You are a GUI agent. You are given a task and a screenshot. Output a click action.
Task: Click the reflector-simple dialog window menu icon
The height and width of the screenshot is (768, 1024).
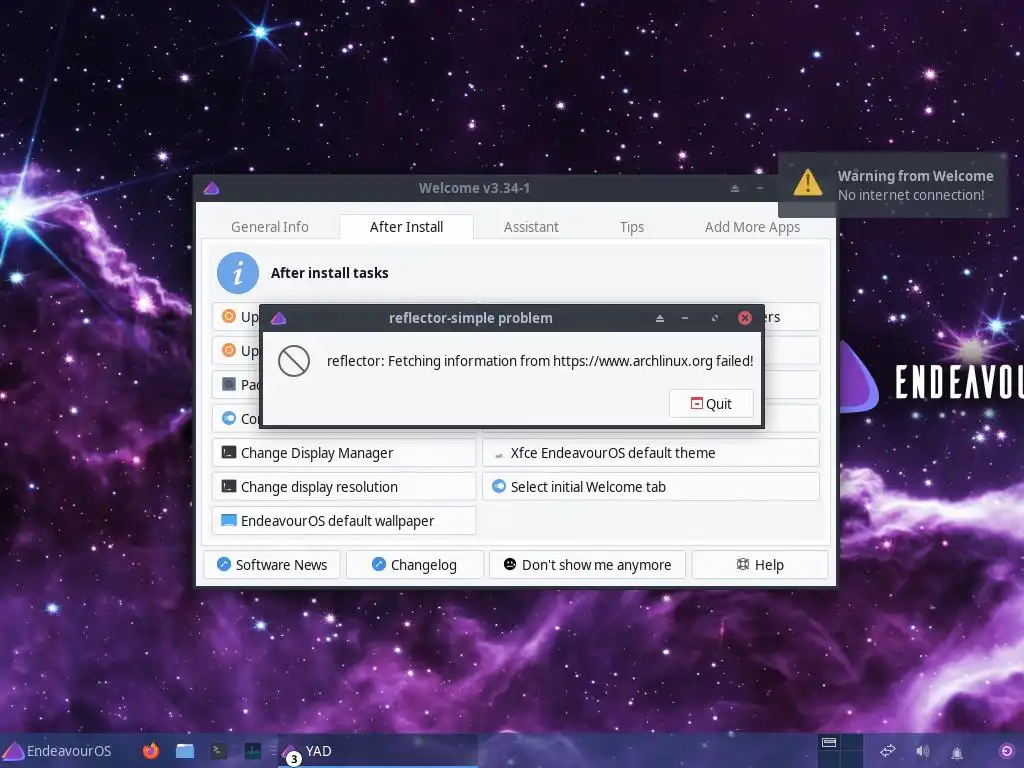278,318
